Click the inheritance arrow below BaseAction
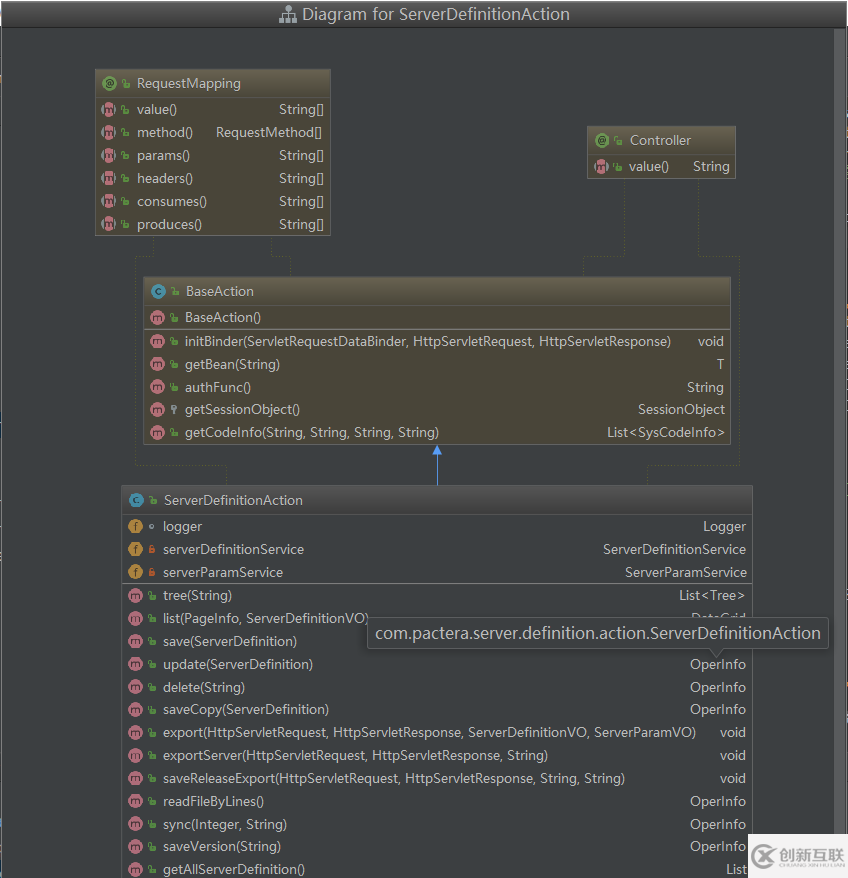Screen dimensions: 848x878 (437, 452)
